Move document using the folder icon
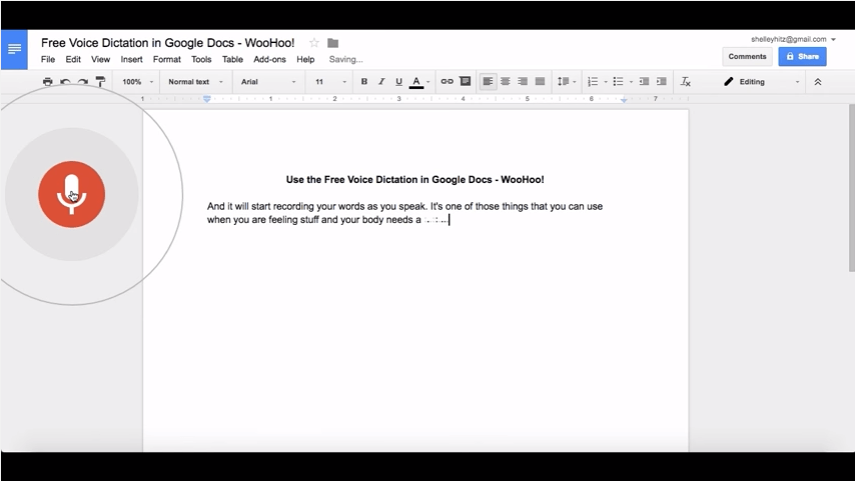Viewport: 855px width, 481px height. [x=333, y=43]
